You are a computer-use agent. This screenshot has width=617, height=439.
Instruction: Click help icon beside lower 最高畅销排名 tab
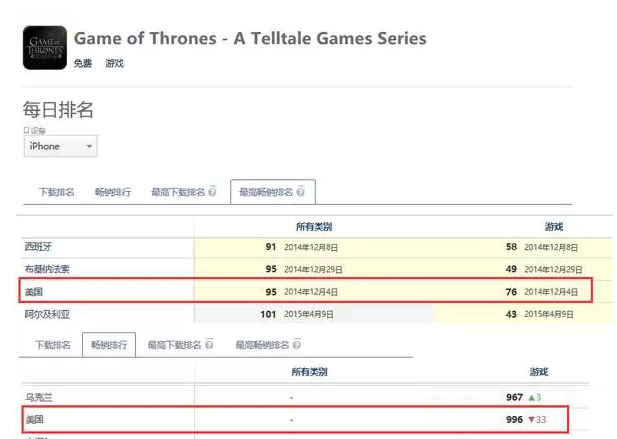297,345
